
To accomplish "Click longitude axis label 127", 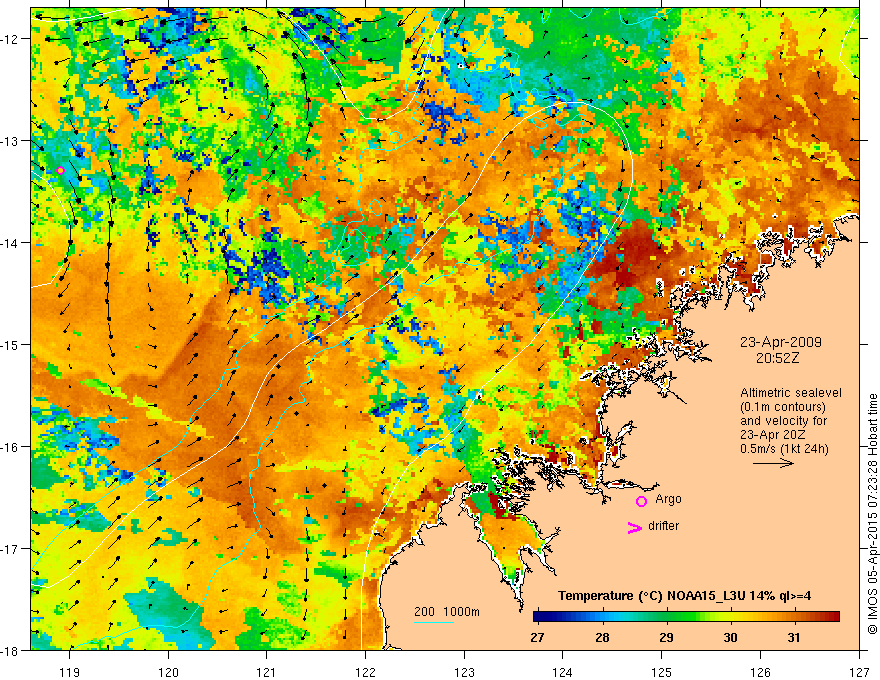I will click(x=859, y=673).
